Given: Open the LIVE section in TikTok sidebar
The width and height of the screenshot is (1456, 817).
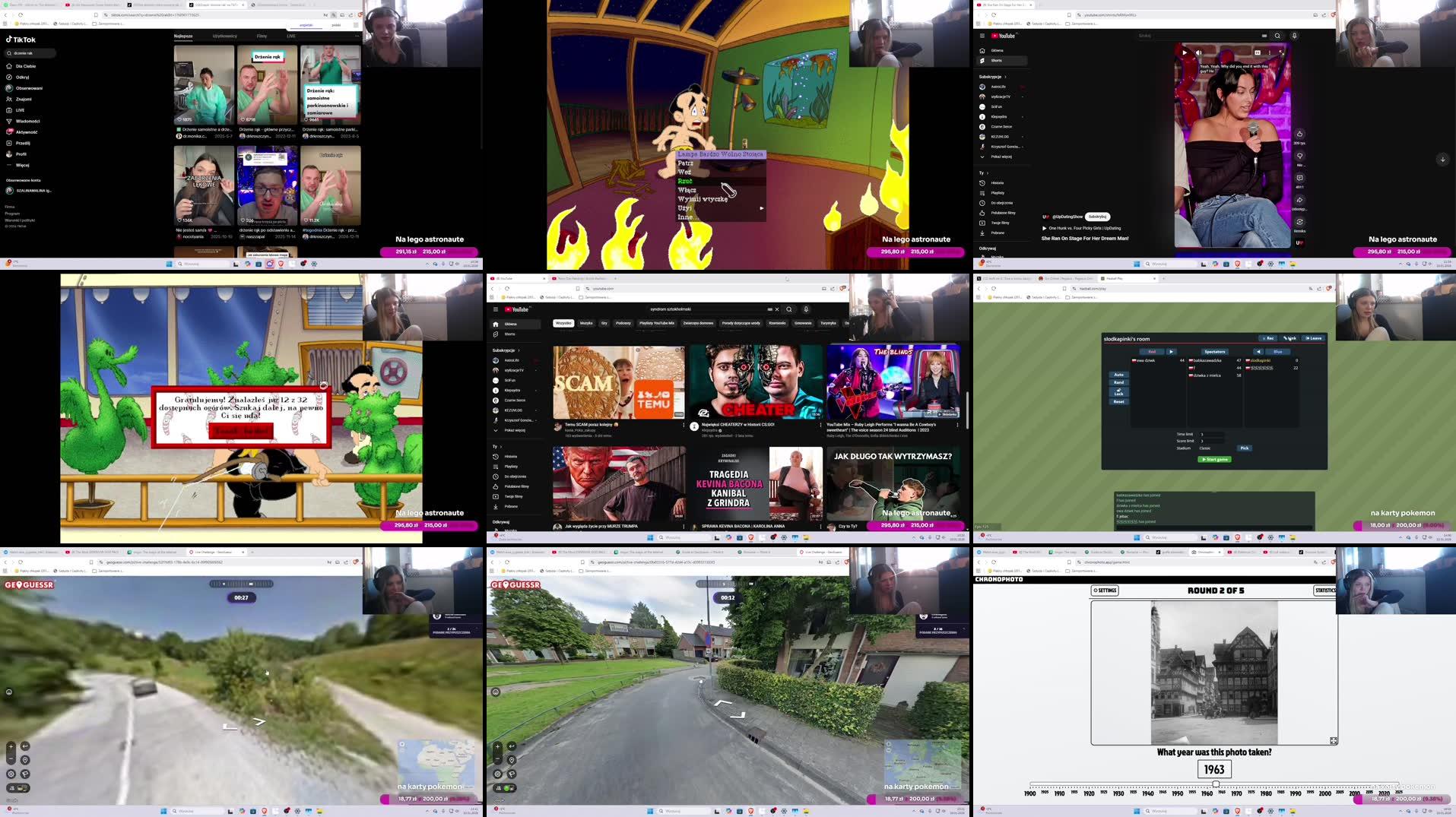Looking at the screenshot, I should [x=19, y=109].
